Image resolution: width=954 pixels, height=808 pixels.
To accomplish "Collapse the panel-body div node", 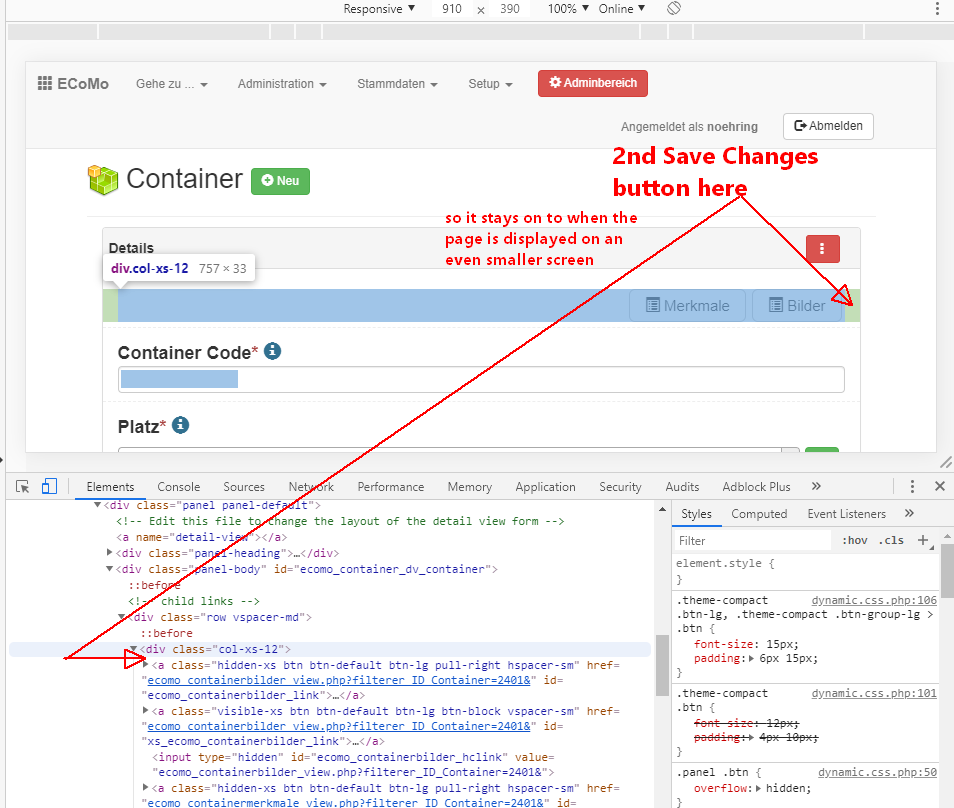I will (x=110, y=569).
